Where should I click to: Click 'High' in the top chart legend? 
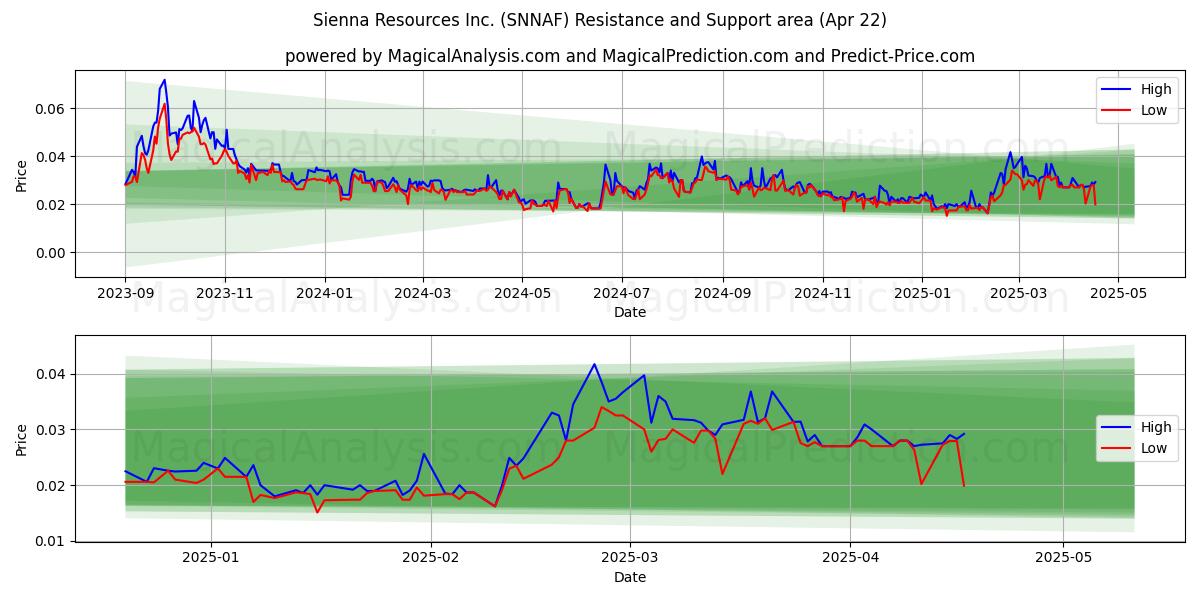[1156, 89]
